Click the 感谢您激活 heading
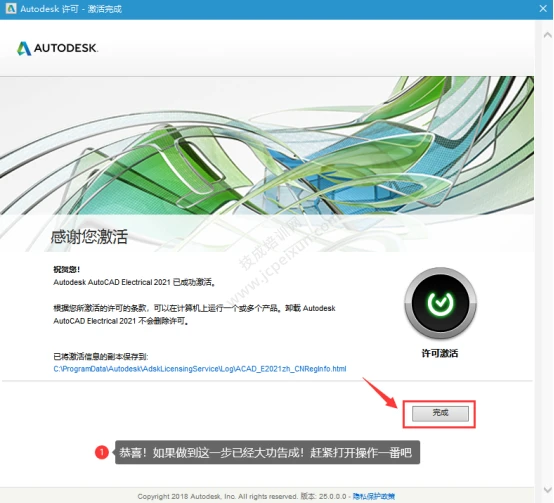 pos(89,236)
